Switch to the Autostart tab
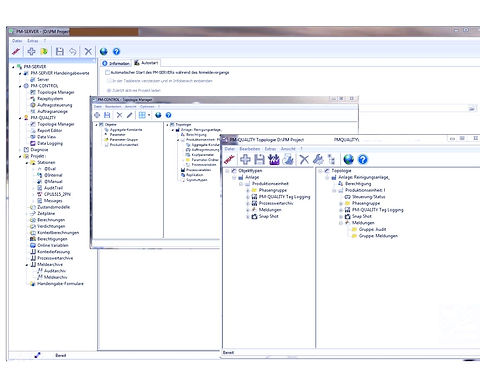 146,63
